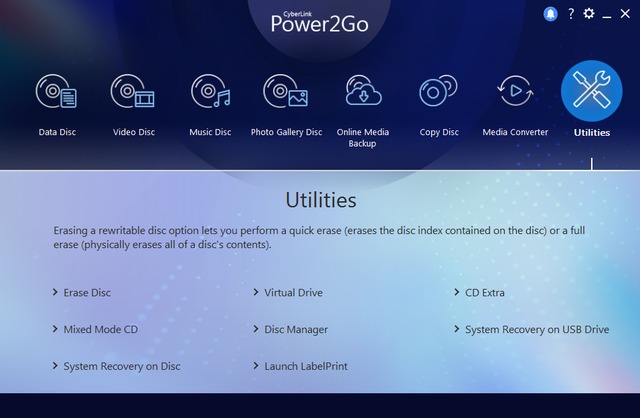Select the Video Disc icon
The width and height of the screenshot is (640, 418).
pos(133,94)
